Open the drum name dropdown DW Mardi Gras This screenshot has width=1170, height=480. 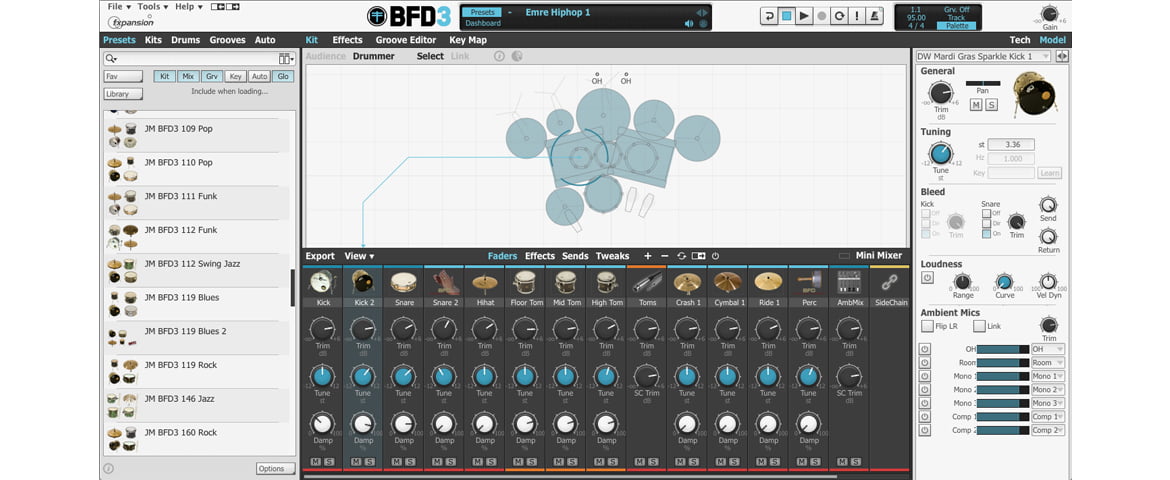[983, 57]
